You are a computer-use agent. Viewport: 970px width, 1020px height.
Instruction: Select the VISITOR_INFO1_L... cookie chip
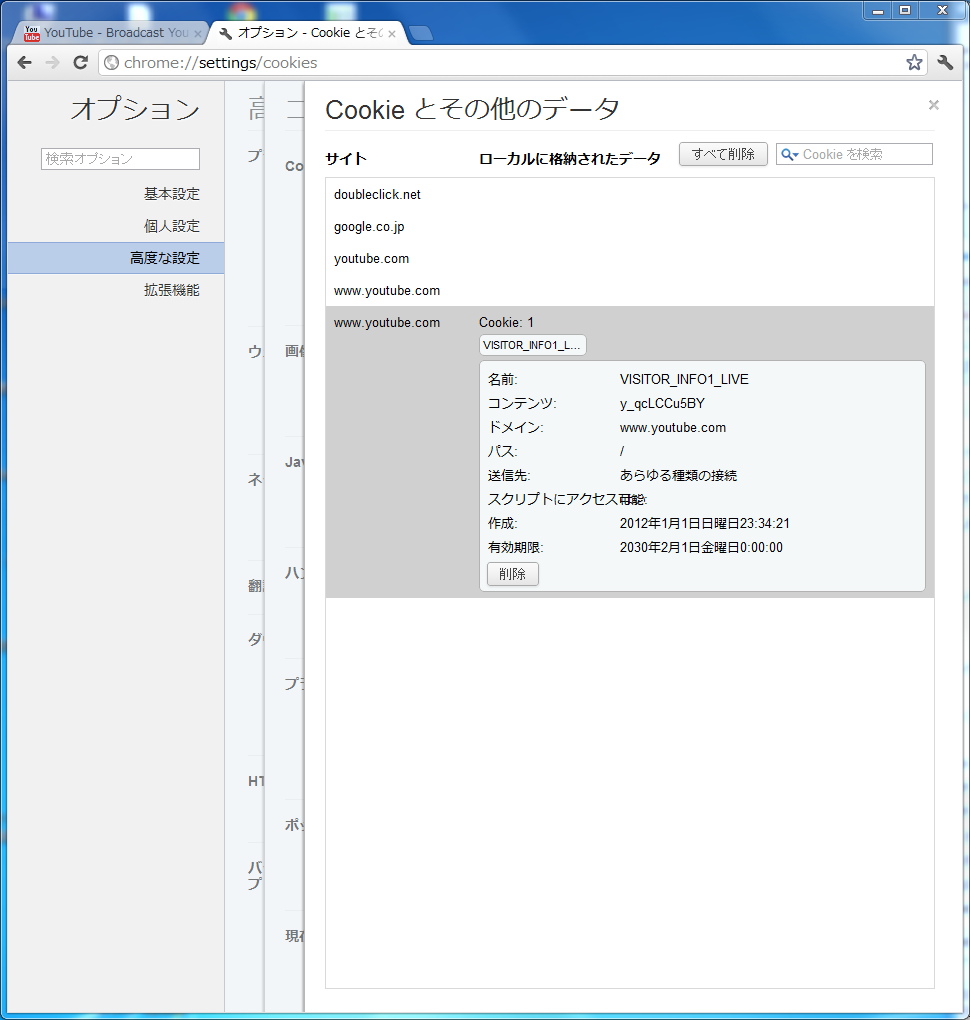point(533,345)
